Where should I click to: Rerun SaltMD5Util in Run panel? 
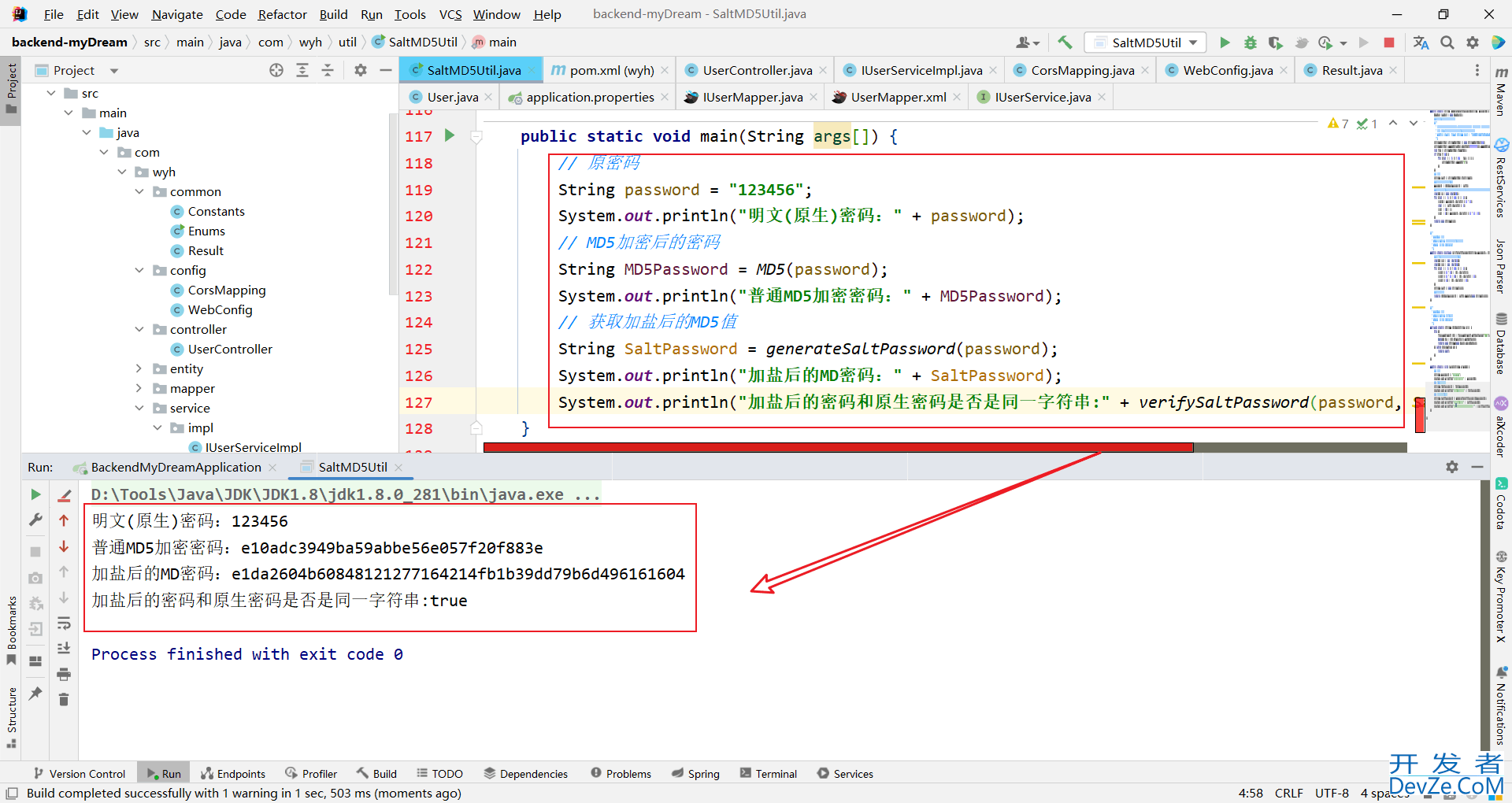[35, 494]
